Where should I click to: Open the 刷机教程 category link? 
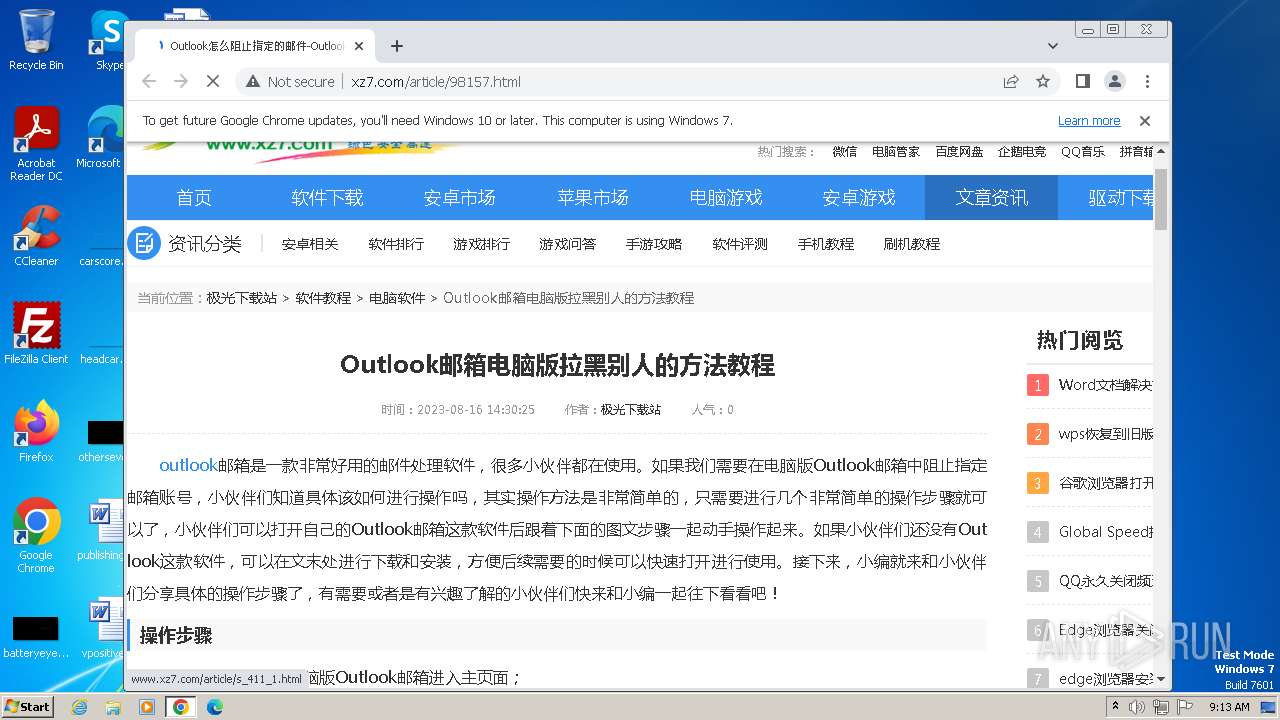[912, 244]
